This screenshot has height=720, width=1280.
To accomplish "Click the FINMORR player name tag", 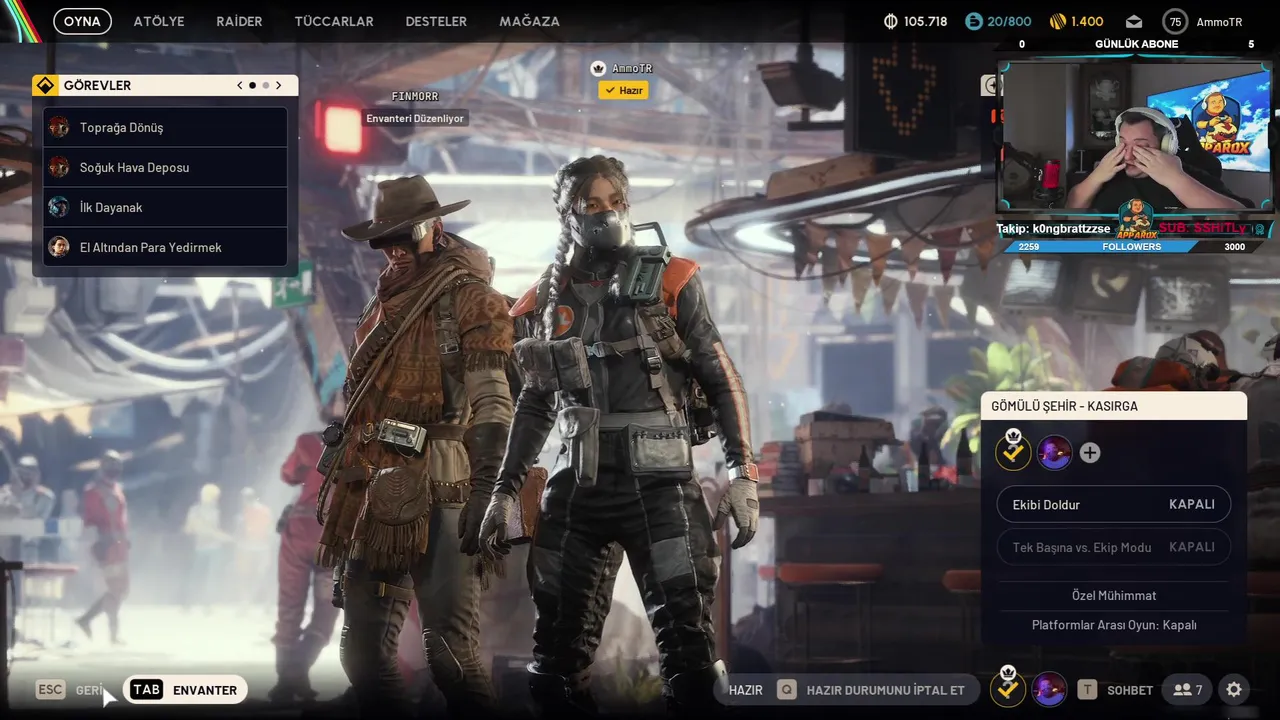I will (x=414, y=96).
